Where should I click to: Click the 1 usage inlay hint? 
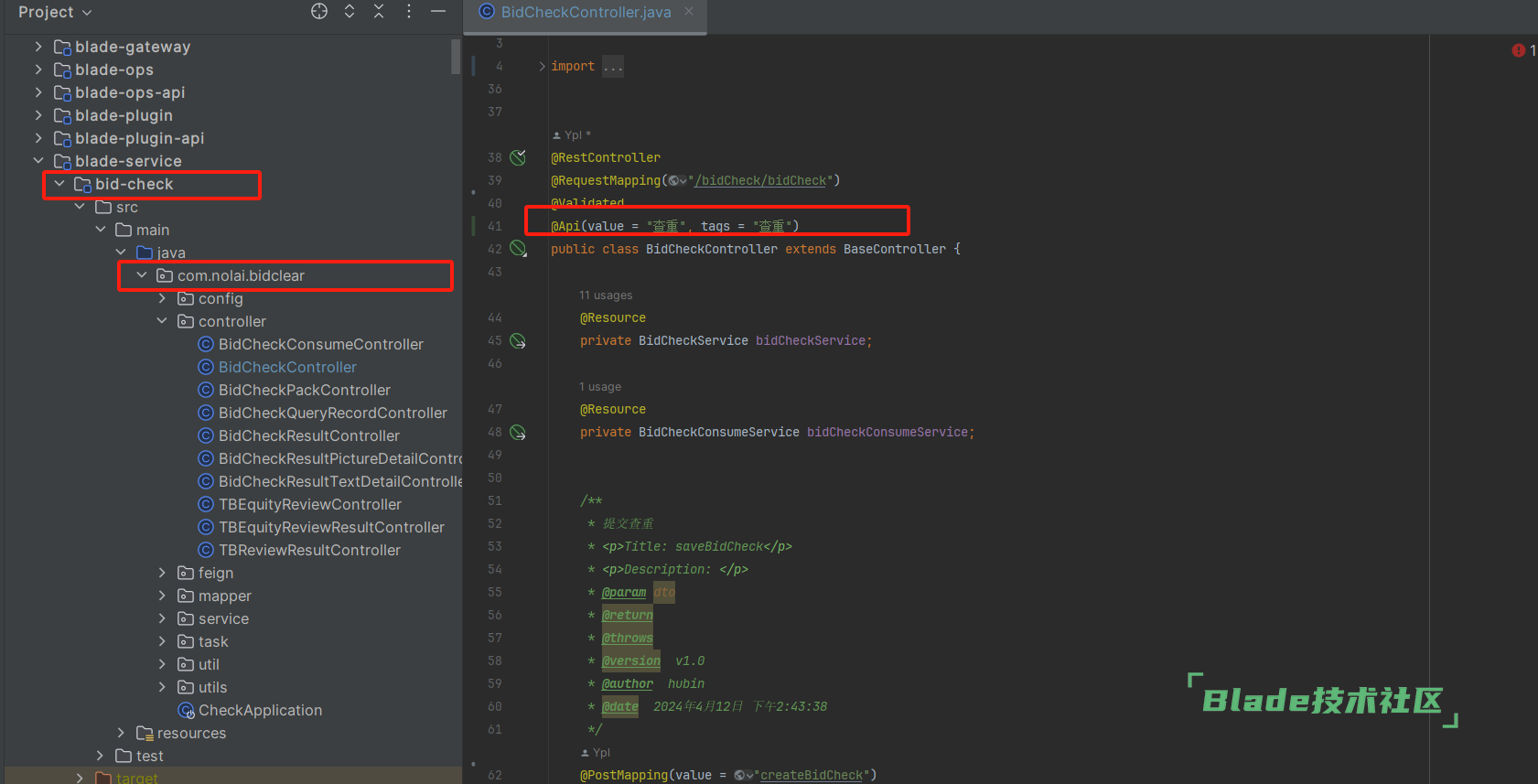[599, 386]
